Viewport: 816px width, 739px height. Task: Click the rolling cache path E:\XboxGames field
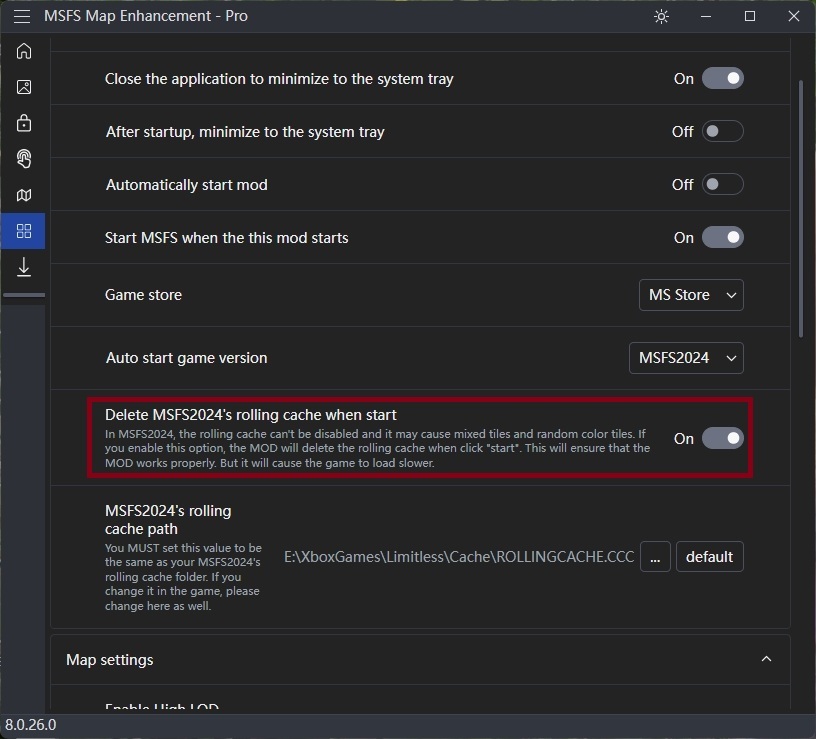(x=458, y=557)
